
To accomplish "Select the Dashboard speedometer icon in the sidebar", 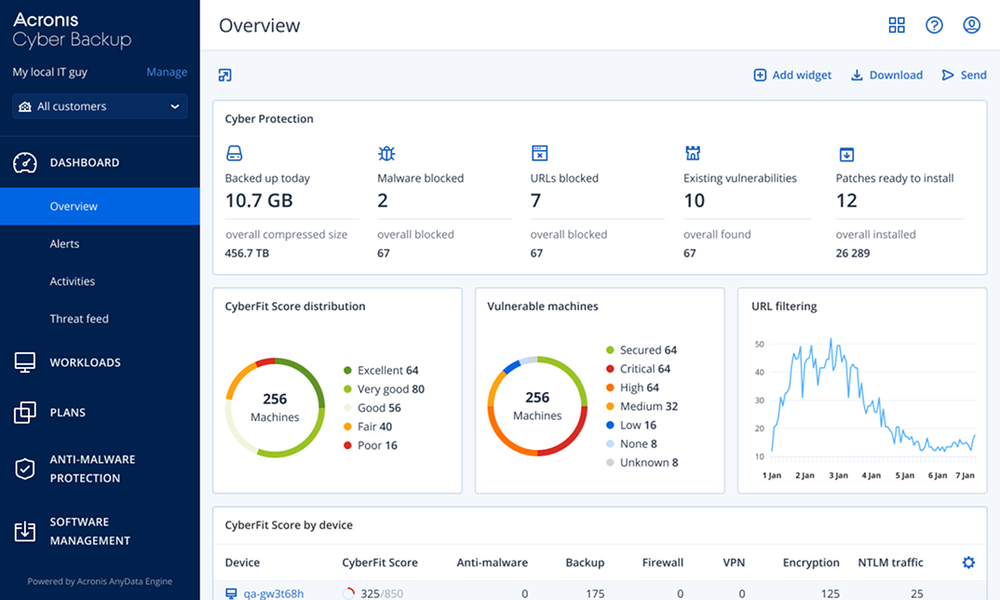I will point(25,162).
